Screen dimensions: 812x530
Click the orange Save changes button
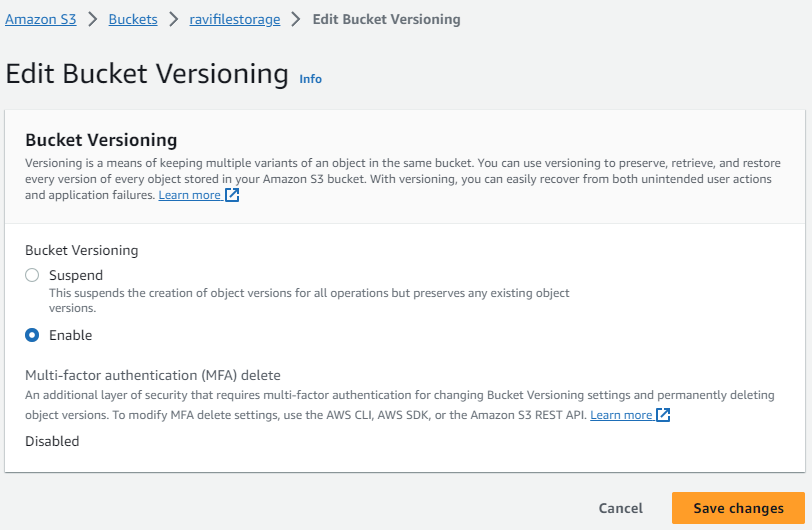[738, 508]
